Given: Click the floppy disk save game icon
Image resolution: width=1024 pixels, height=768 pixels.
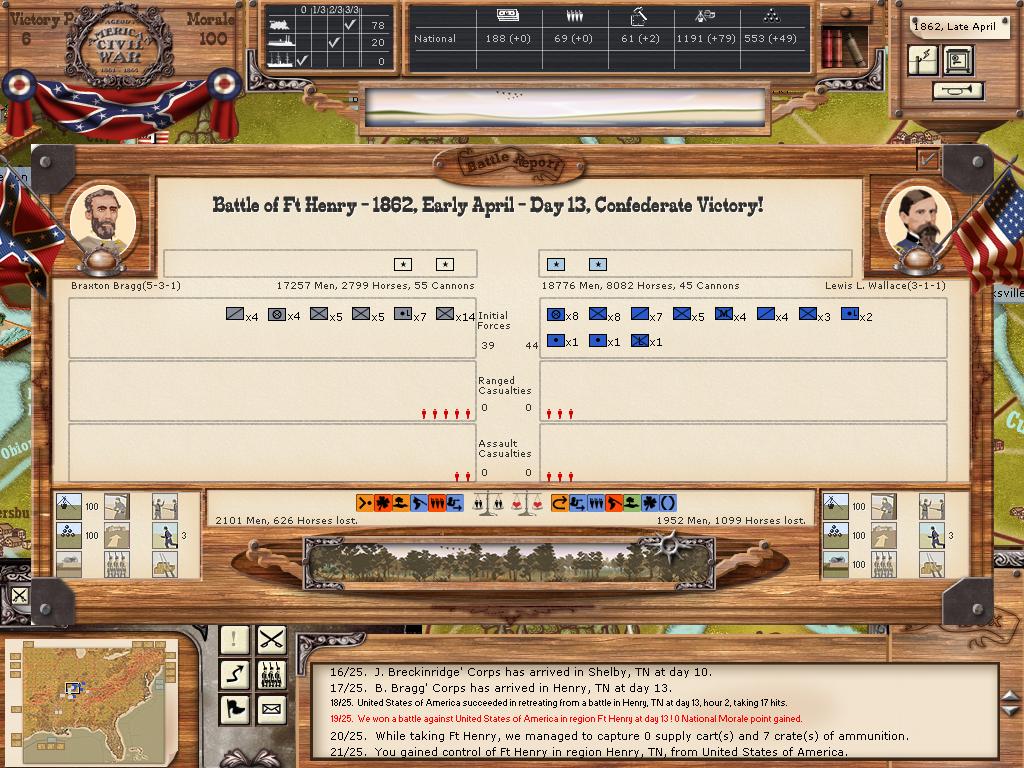Looking at the screenshot, I should (957, 60).
